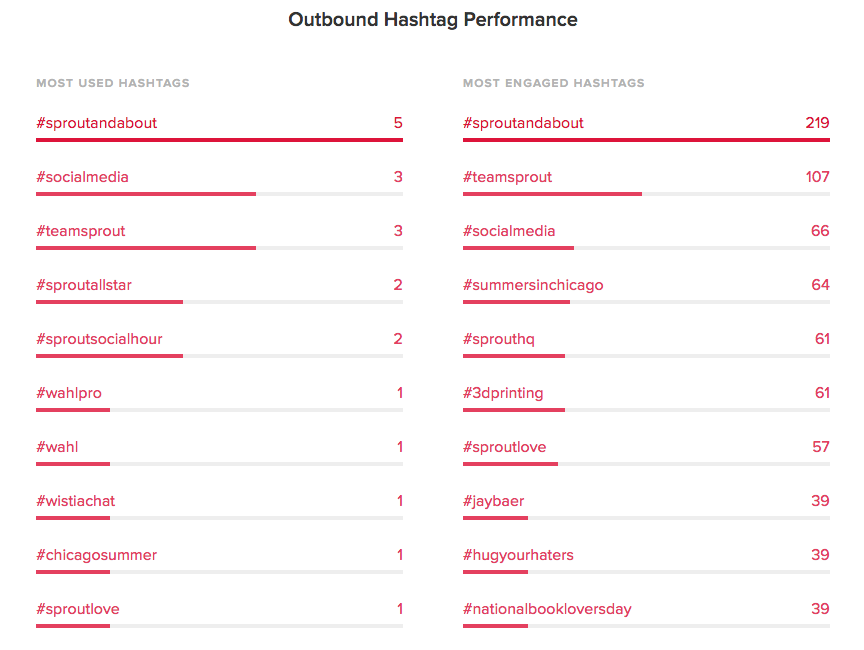Open the #sproutandabout most used hashtag

coord(96,123)
